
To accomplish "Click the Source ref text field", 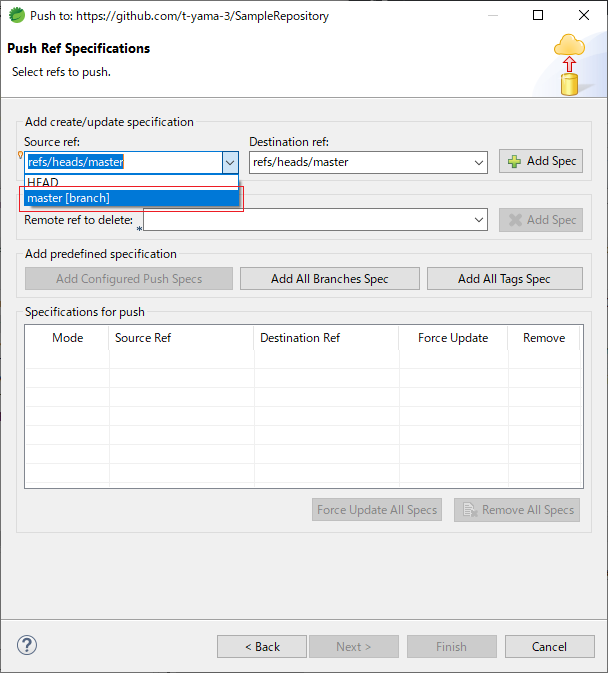I will point(124,162).
